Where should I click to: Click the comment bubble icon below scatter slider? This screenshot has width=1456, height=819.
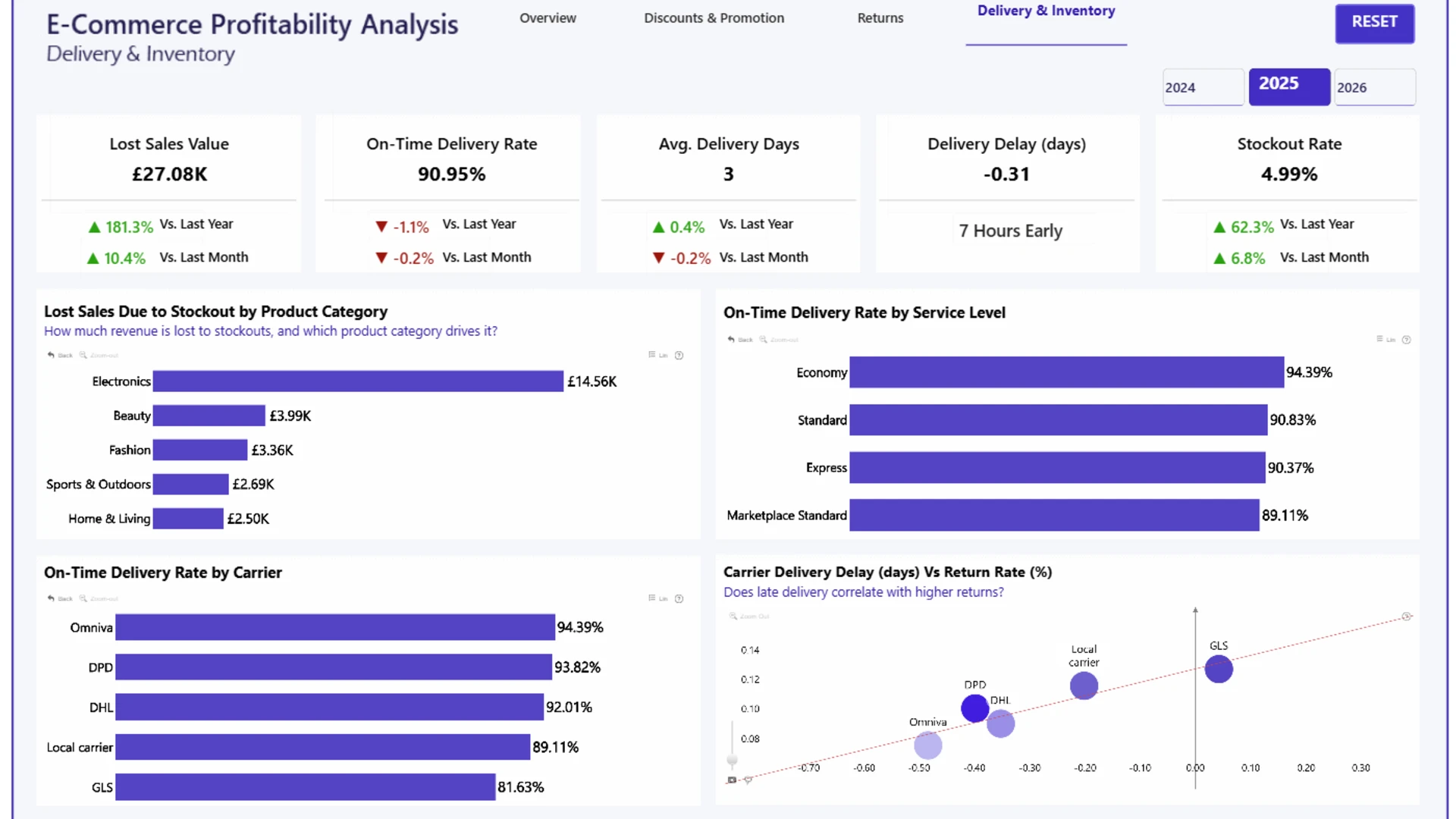(x=748, y=780)
